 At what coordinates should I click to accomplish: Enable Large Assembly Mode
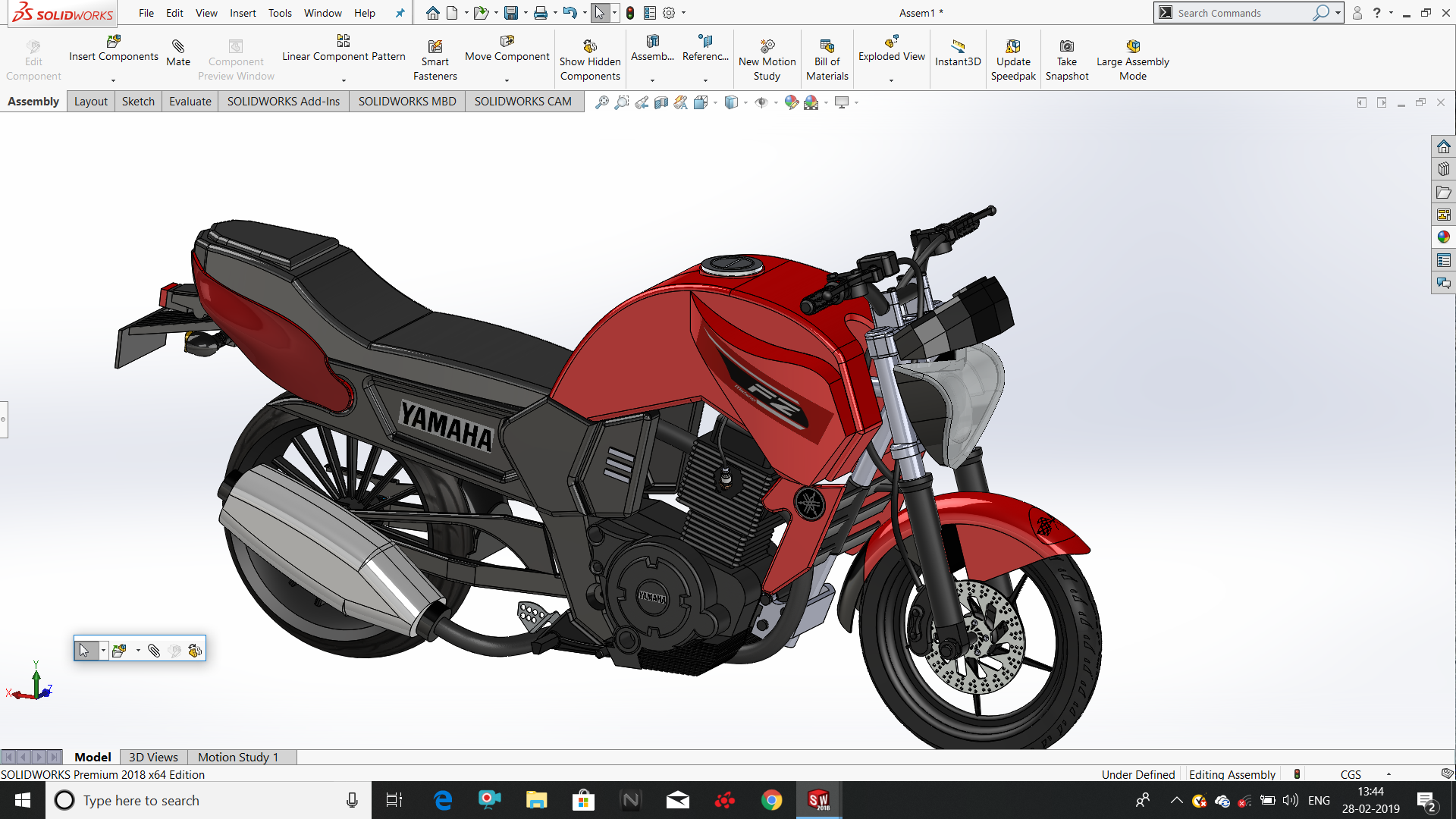(x=1132, y=57)
